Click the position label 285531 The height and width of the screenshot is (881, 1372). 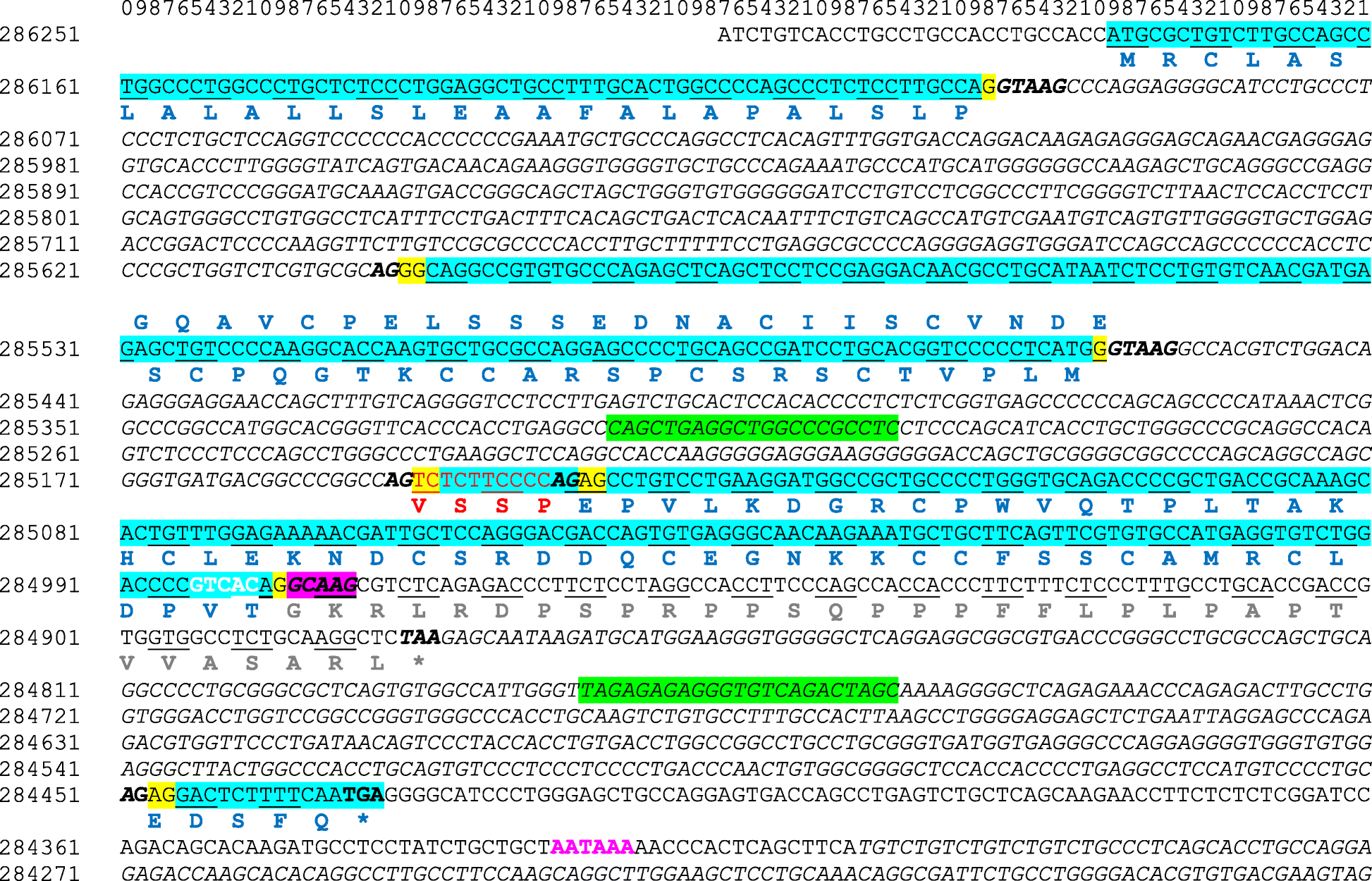click(40, 349)
